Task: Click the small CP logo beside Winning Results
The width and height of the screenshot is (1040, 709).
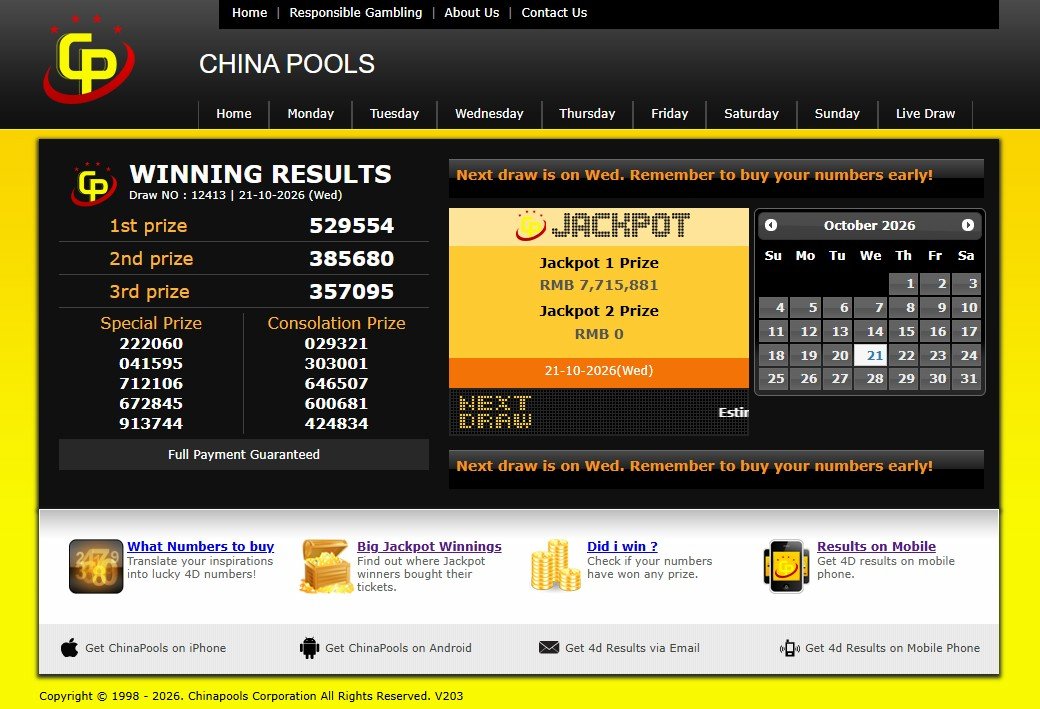Action: click(x=94, y=184)
